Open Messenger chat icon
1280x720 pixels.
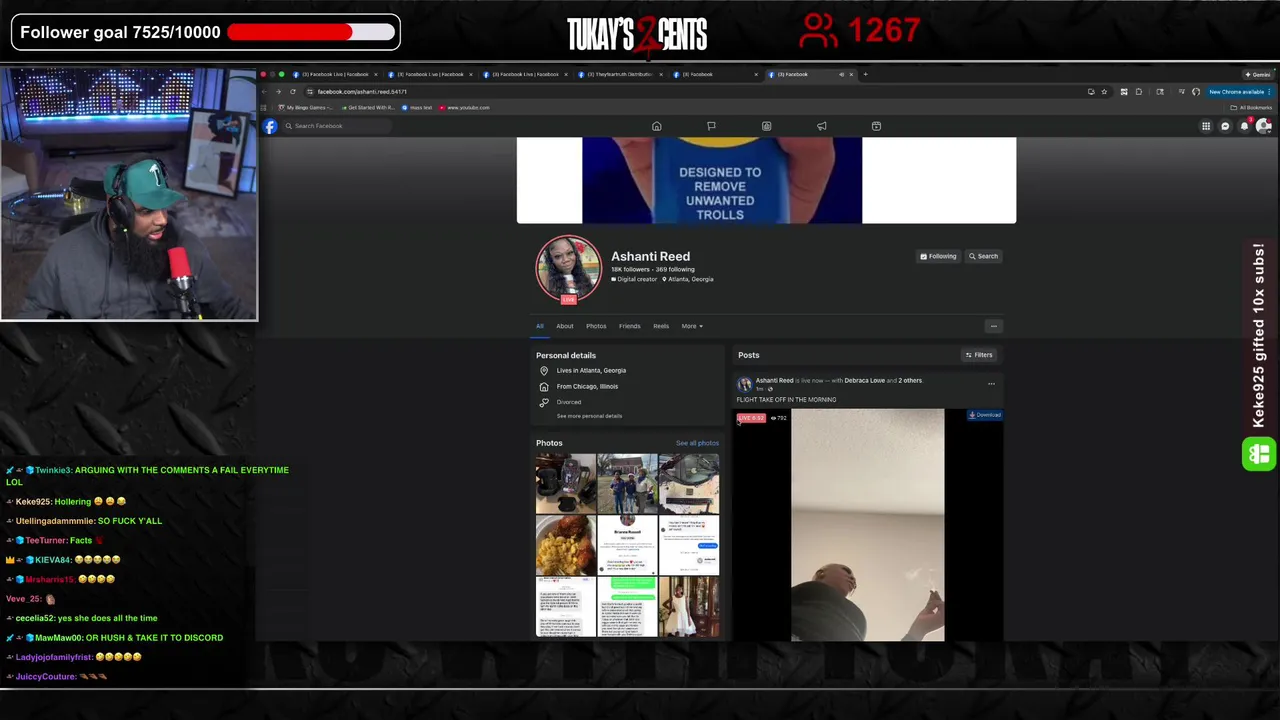(x=1225, y=126)
